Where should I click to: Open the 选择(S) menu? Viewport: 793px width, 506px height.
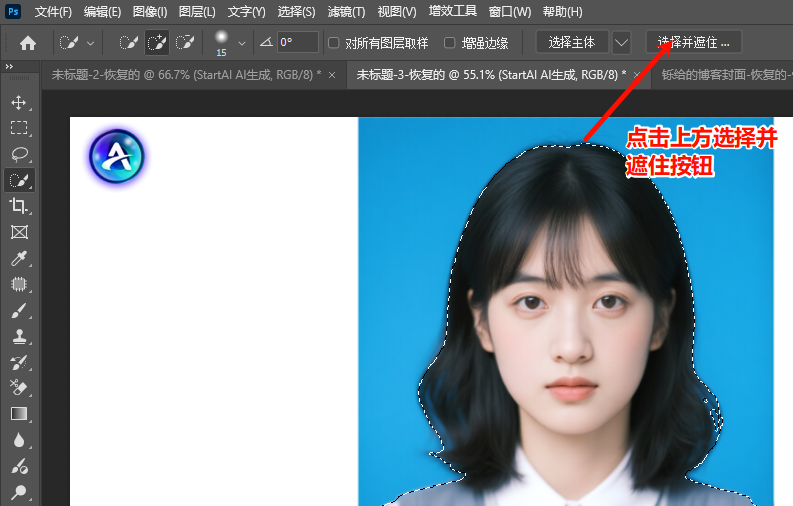[x=296, y=12]
